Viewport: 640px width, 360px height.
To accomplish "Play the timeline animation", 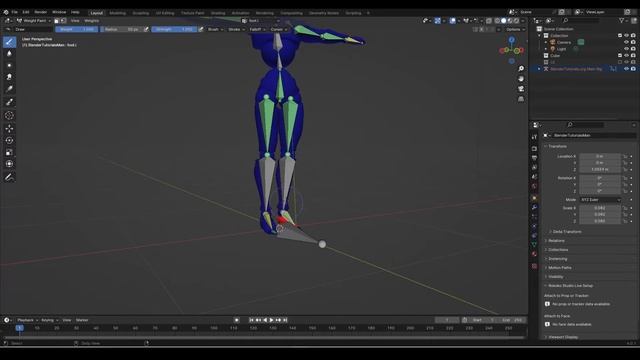I will point(271,320).
